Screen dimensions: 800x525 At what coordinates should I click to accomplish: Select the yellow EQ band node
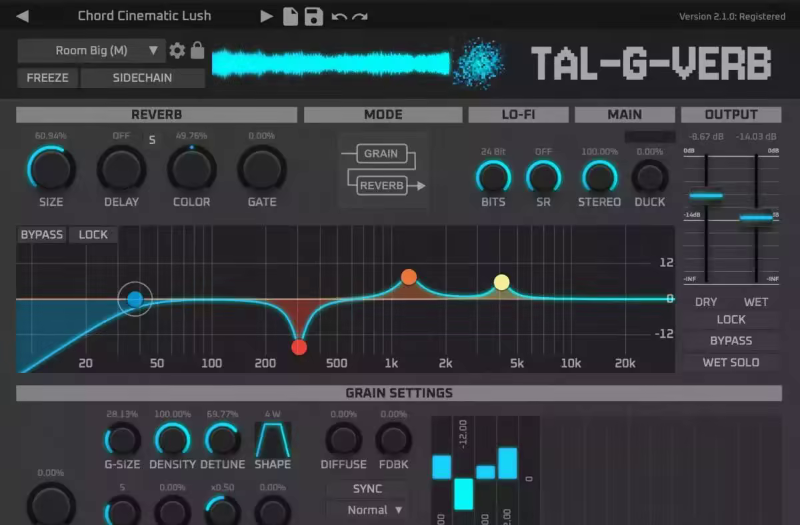click(502, 282)
